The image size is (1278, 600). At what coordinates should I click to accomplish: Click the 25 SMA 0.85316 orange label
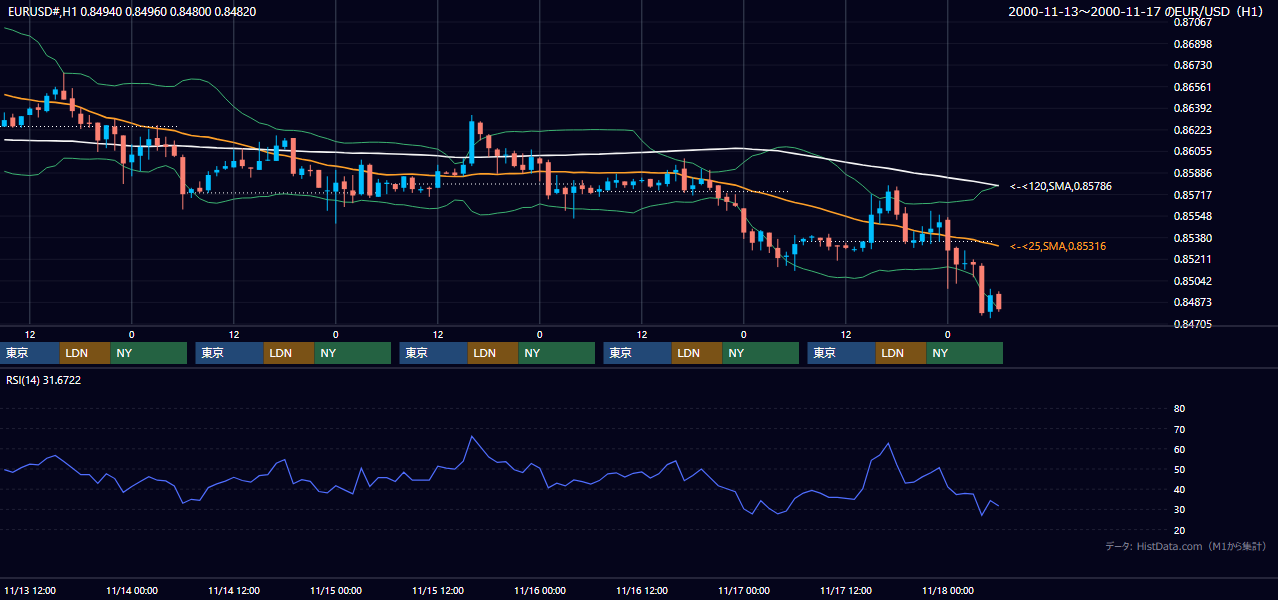(1058, 246)
